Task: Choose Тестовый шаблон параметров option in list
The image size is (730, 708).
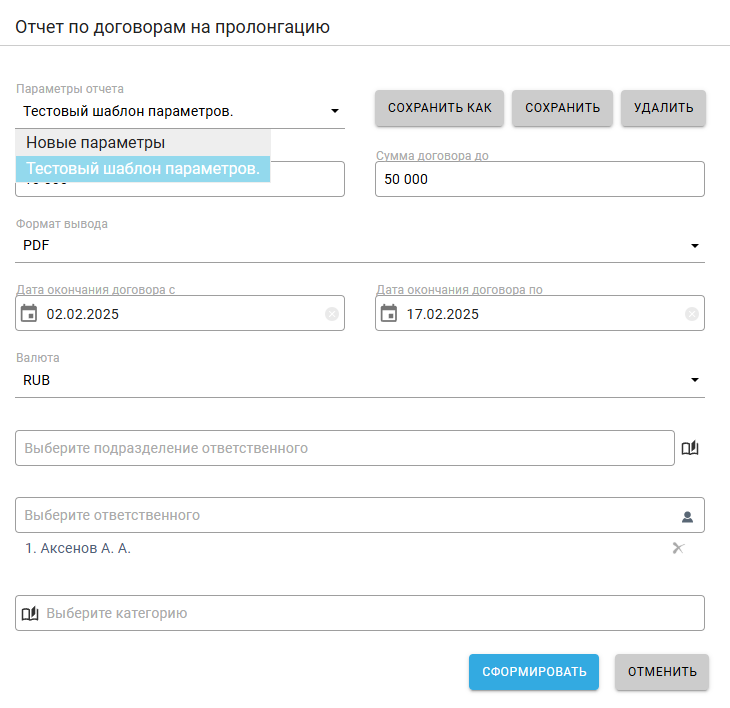Action: [143, 169]
